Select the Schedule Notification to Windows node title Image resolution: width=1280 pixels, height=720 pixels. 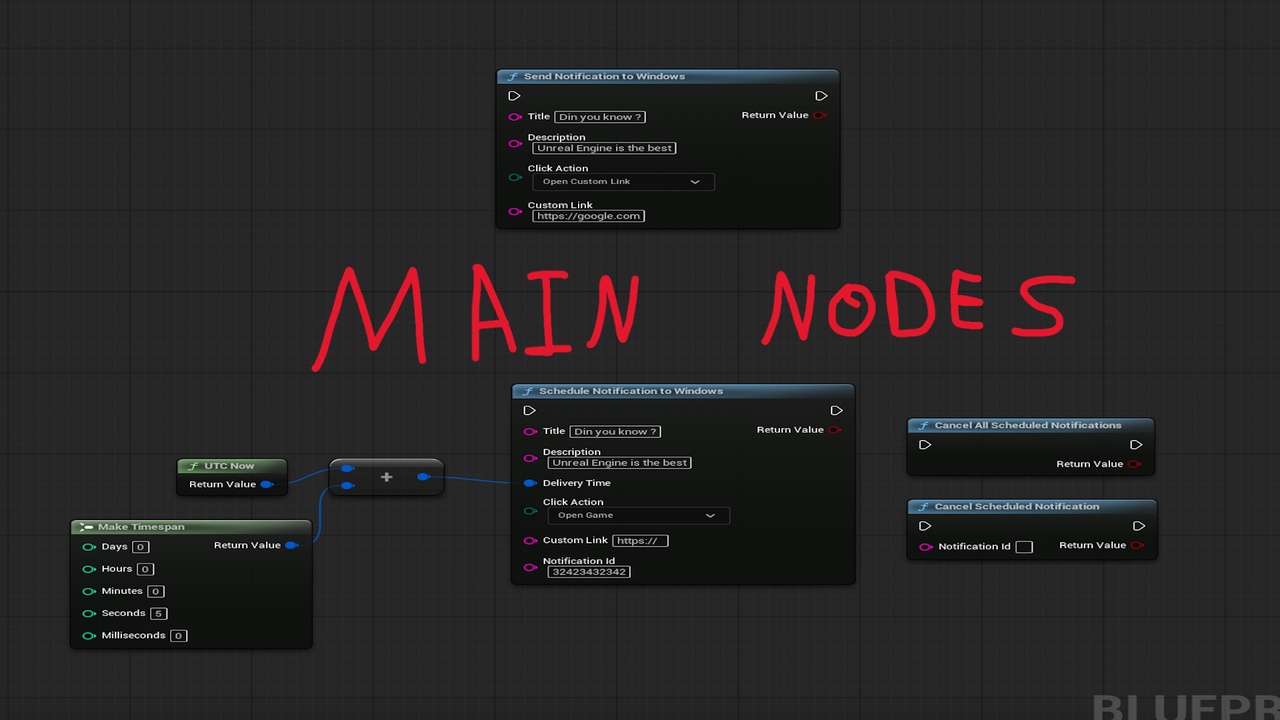point(630,391)
